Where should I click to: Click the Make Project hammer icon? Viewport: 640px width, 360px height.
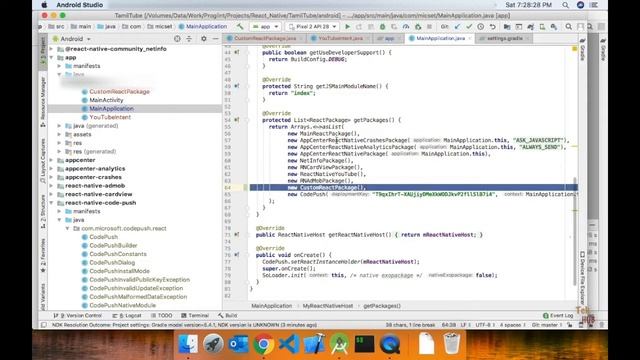[x=240, y=27]
